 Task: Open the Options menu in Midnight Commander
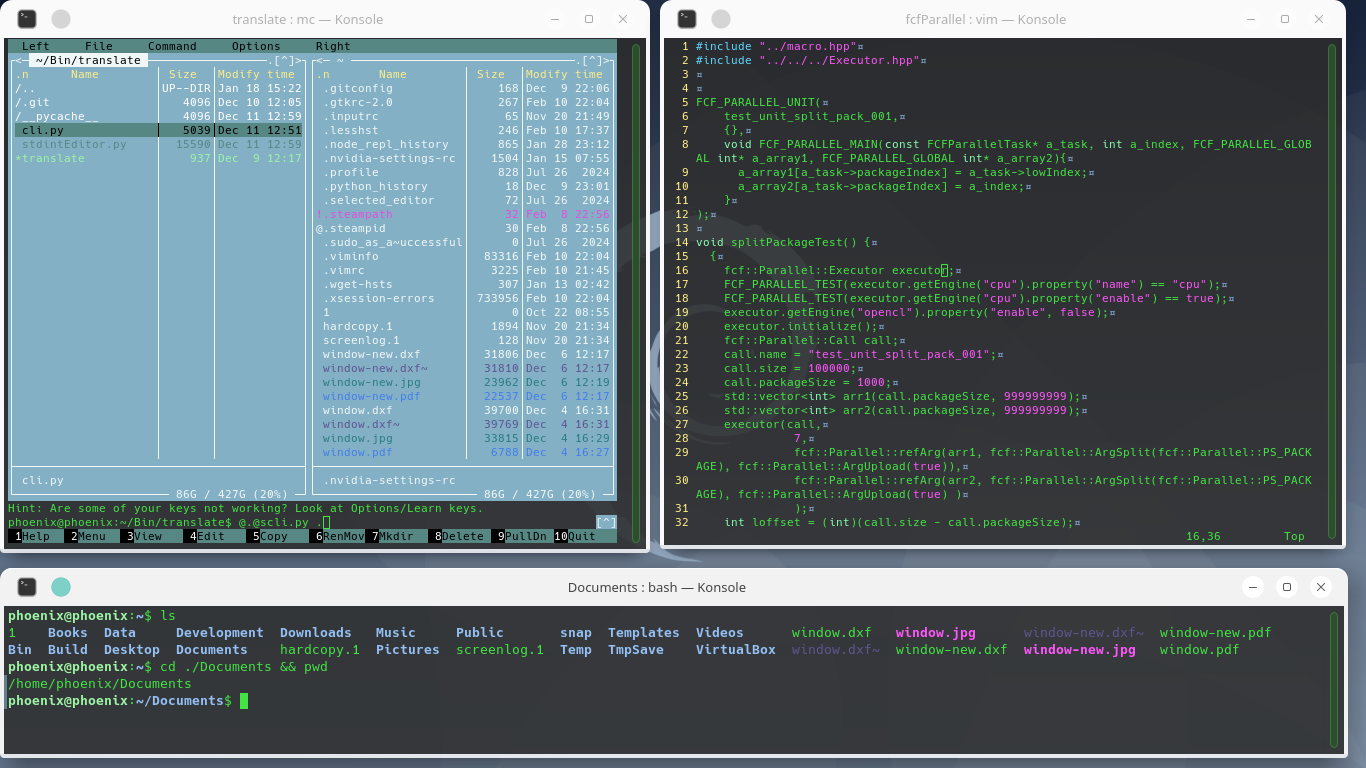[x=255, y=46]
